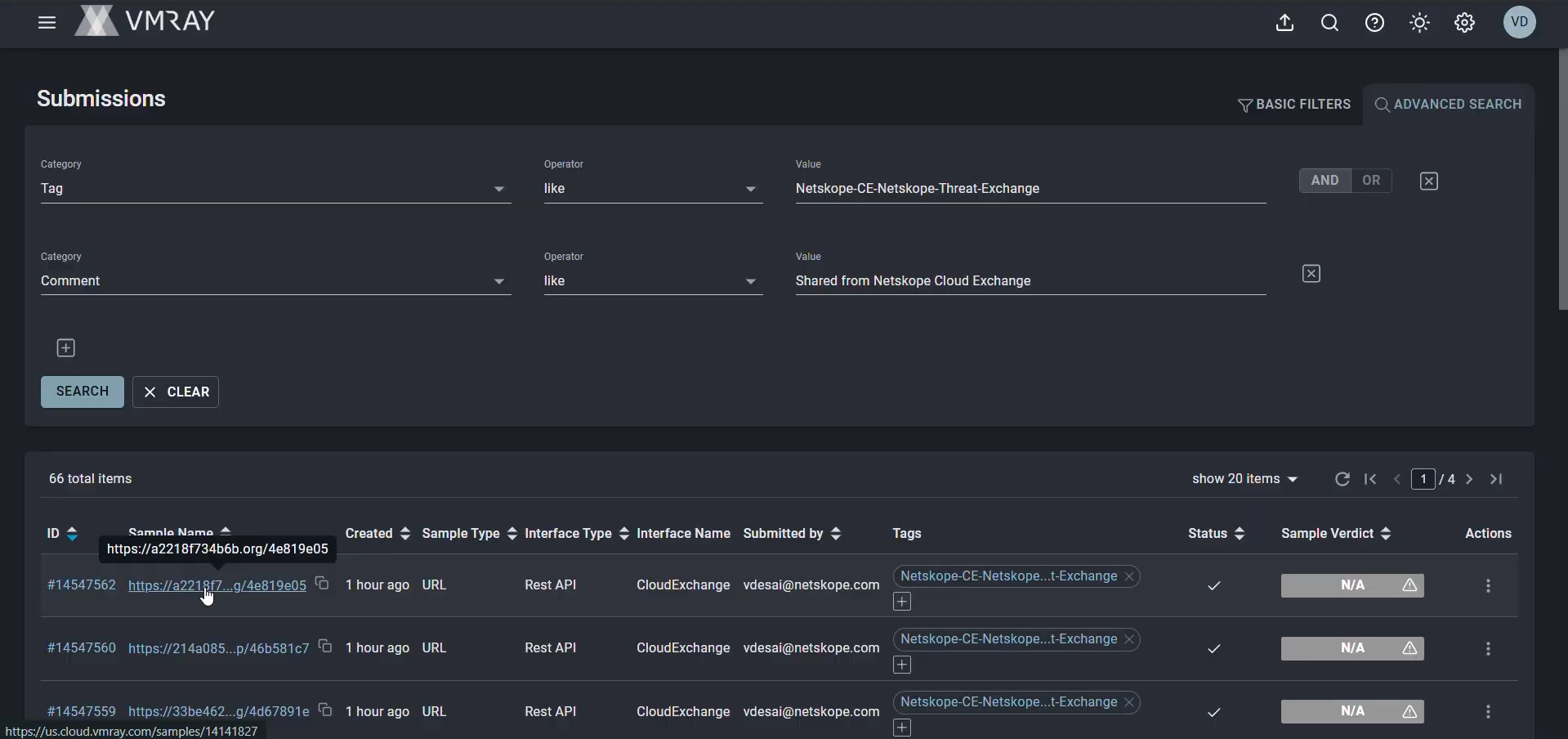Remove tag from submission #14547559
This screenshot has width=1568, height=739.
(1129, 702)
